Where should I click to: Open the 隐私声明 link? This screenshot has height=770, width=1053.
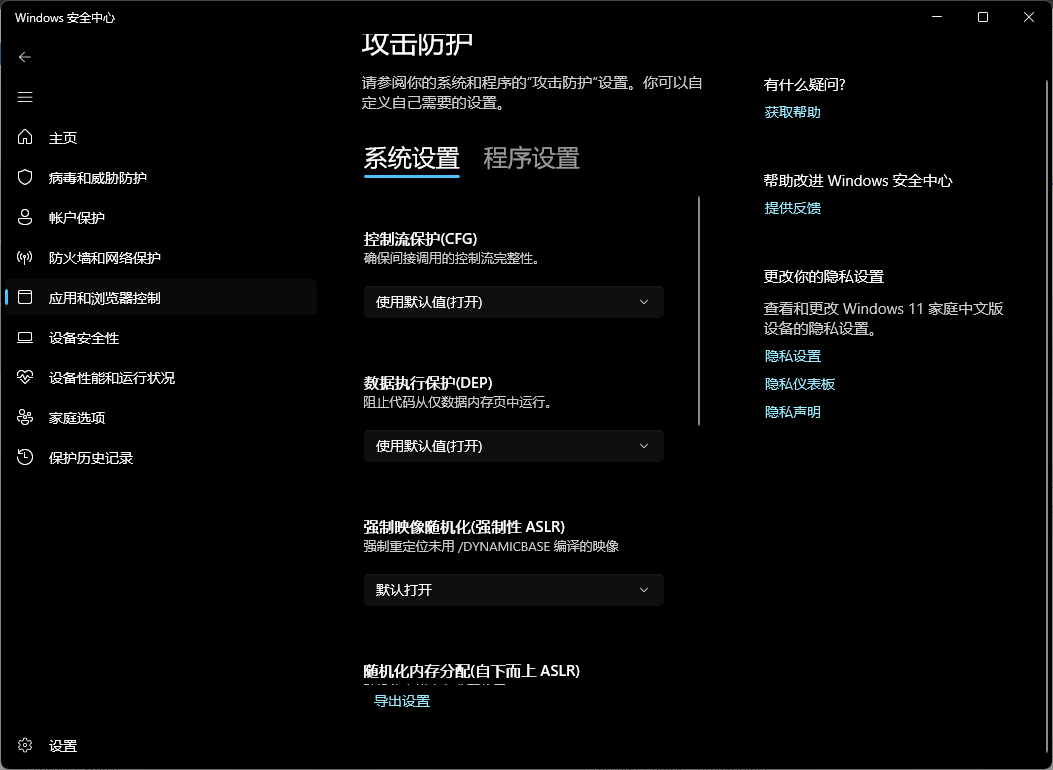coord(792,412)
